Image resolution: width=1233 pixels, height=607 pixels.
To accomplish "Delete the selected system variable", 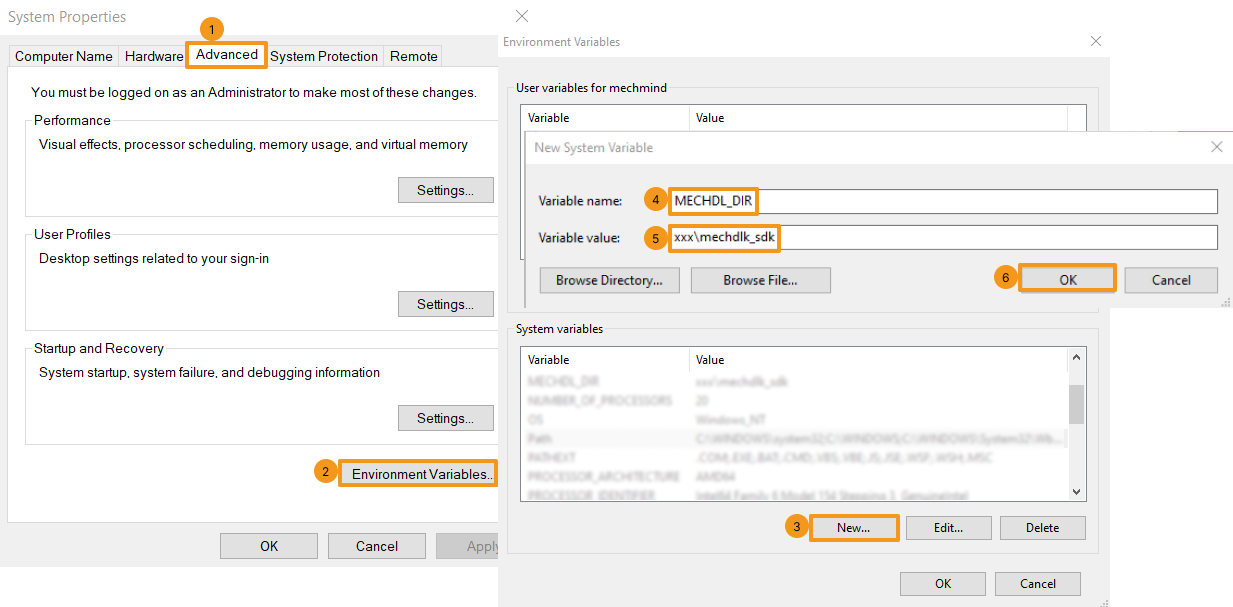I will tap(1042, 527).
